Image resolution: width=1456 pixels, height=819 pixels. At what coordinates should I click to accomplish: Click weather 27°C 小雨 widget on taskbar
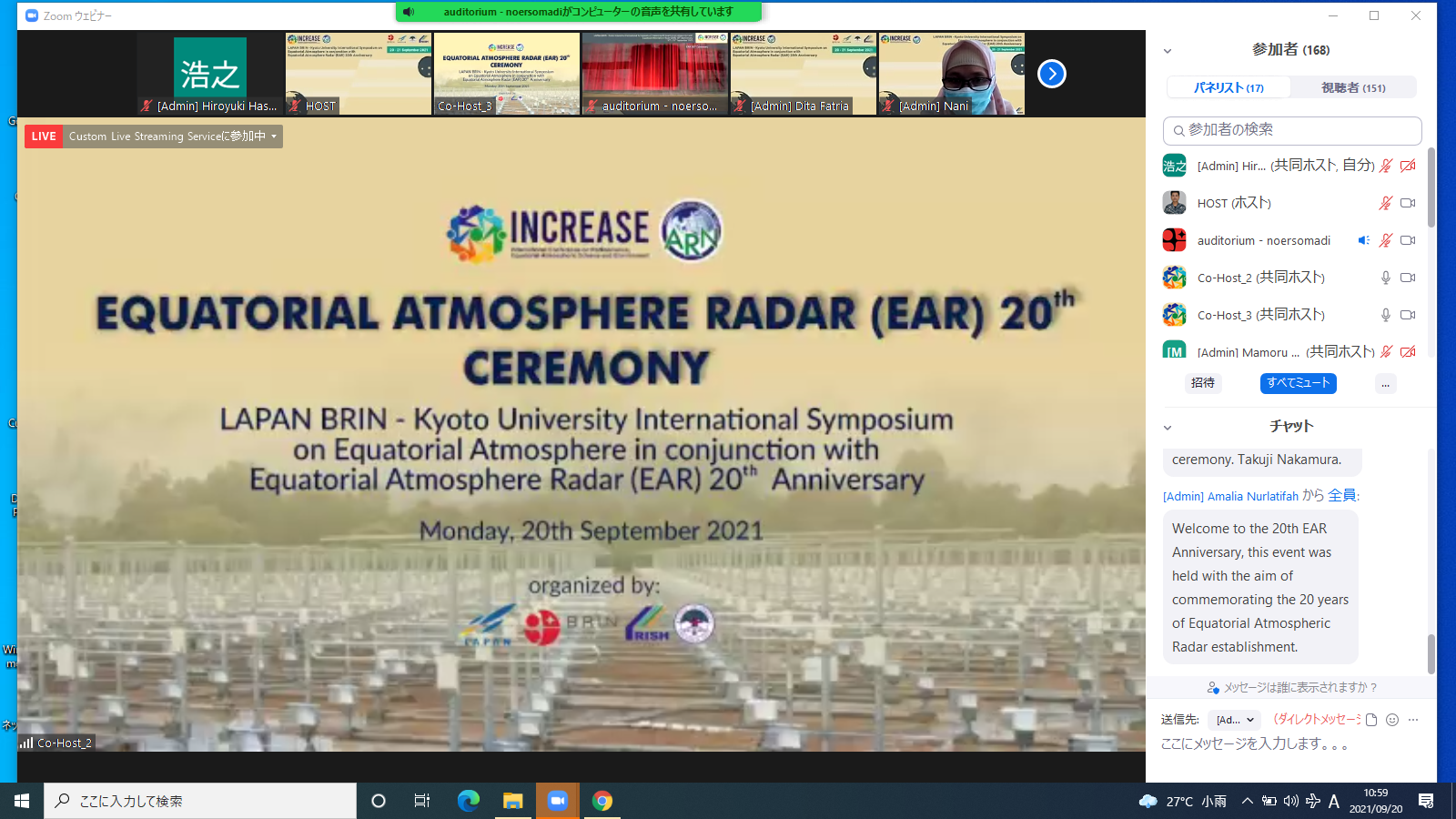(x=1182, y=801)
